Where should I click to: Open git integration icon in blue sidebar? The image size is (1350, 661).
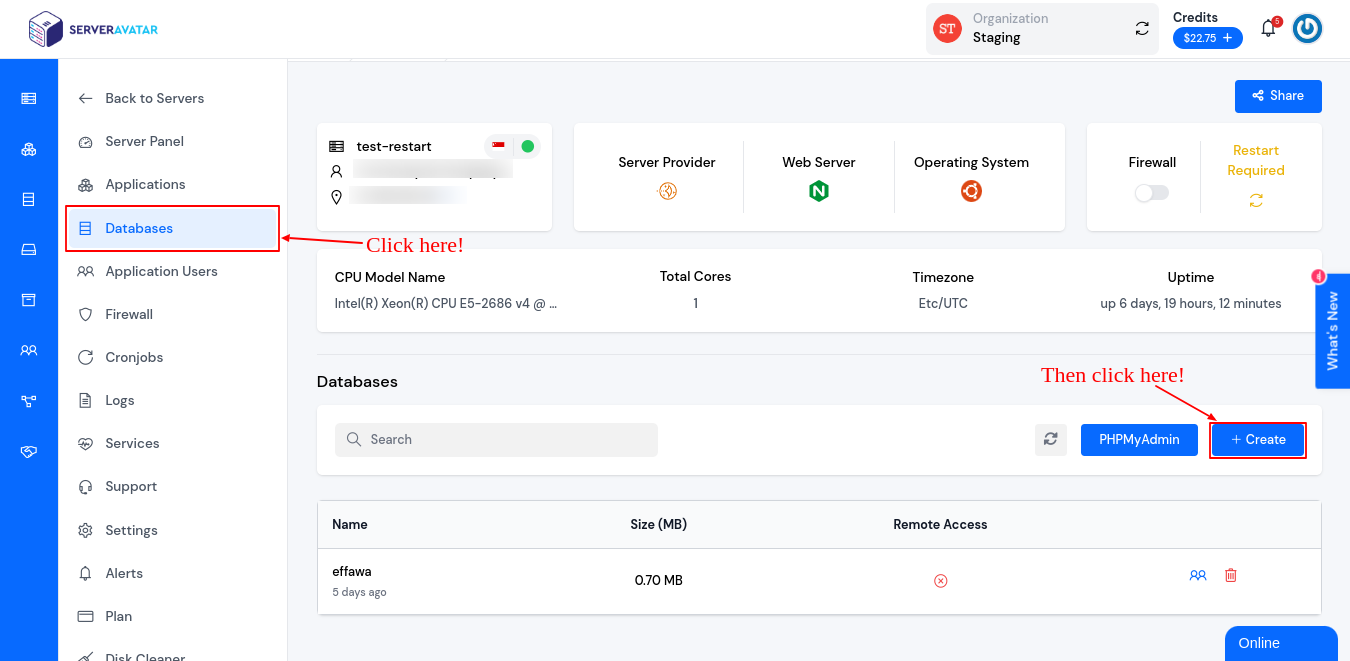point(29,401)
